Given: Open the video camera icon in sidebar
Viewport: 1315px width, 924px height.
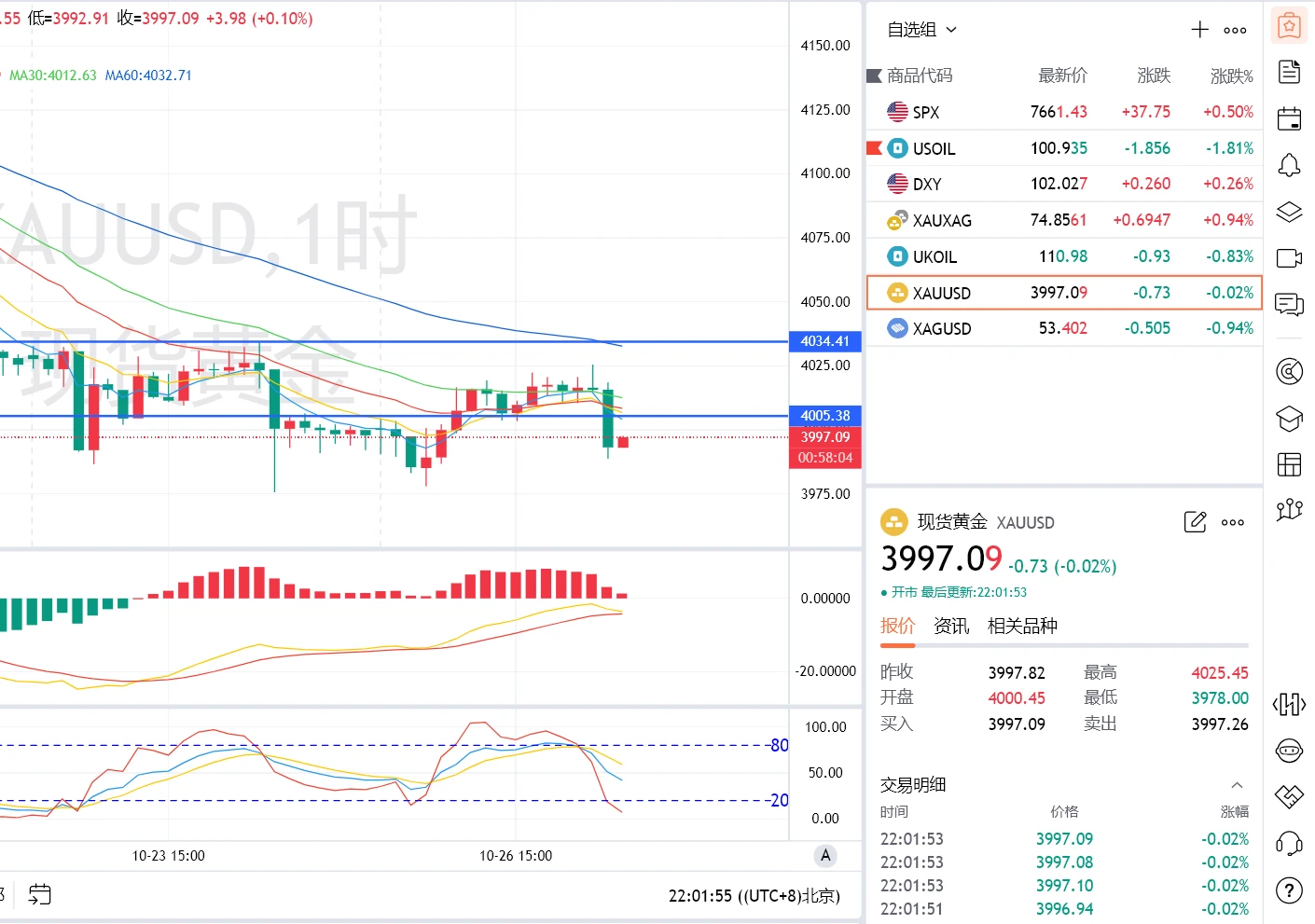Looking at the screenshot, I should (1289, 258).
